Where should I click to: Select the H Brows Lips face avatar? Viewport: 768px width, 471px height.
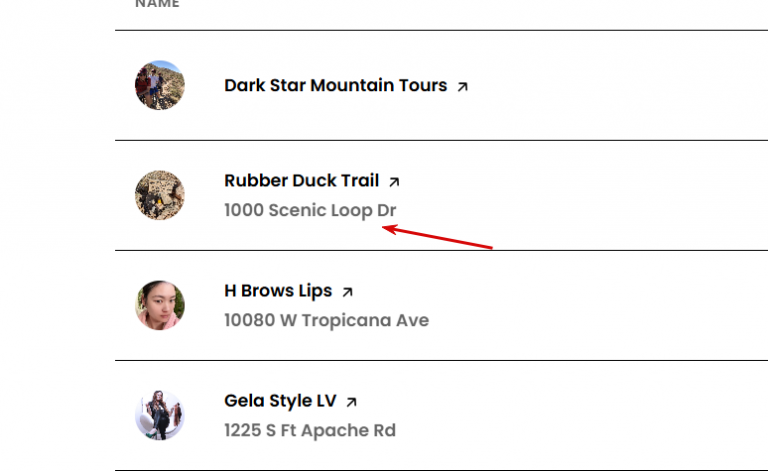(x=160, y=306)
